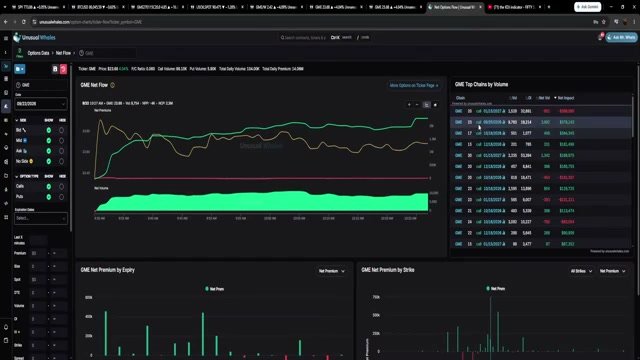Image resolution: width=640 pixels, height=360 pixels.
Task: Sort the table by Net Impact column
Action: tap(564, 98)
